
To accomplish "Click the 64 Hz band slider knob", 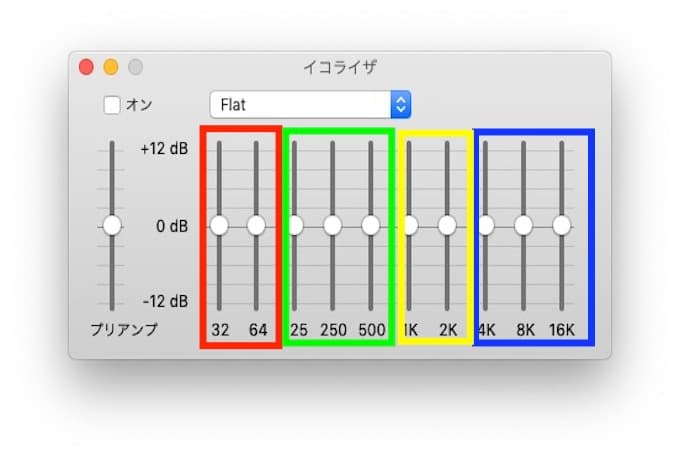I will click(256, 226).
